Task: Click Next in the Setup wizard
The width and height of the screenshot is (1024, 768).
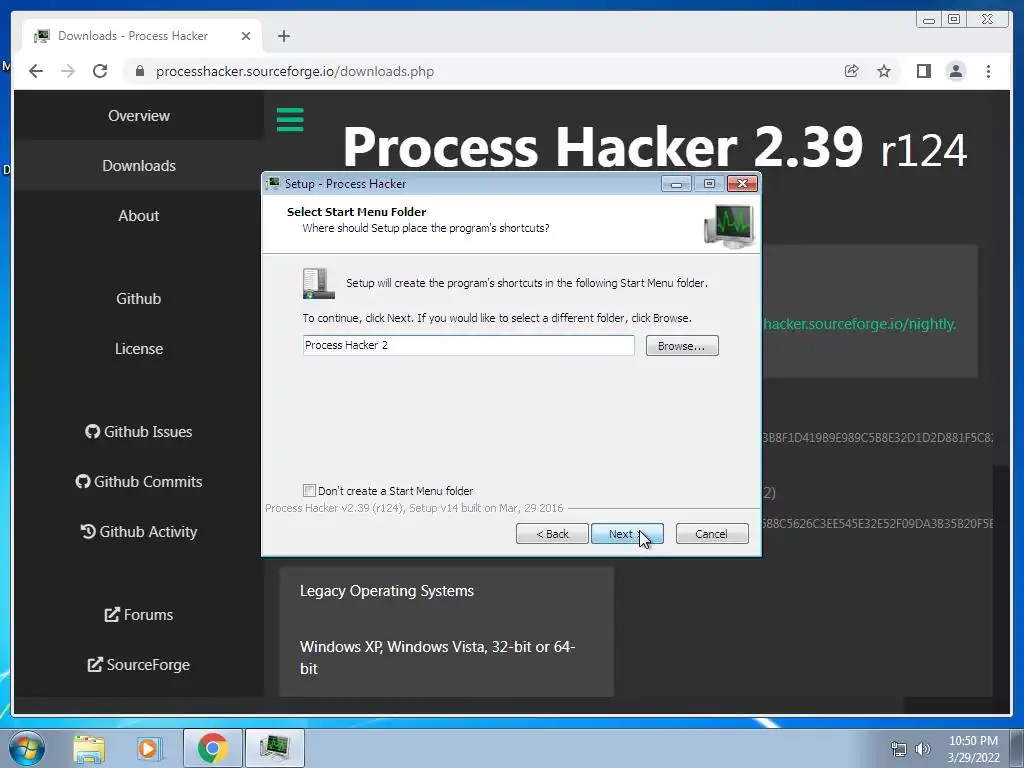Action: pos(627,534)
